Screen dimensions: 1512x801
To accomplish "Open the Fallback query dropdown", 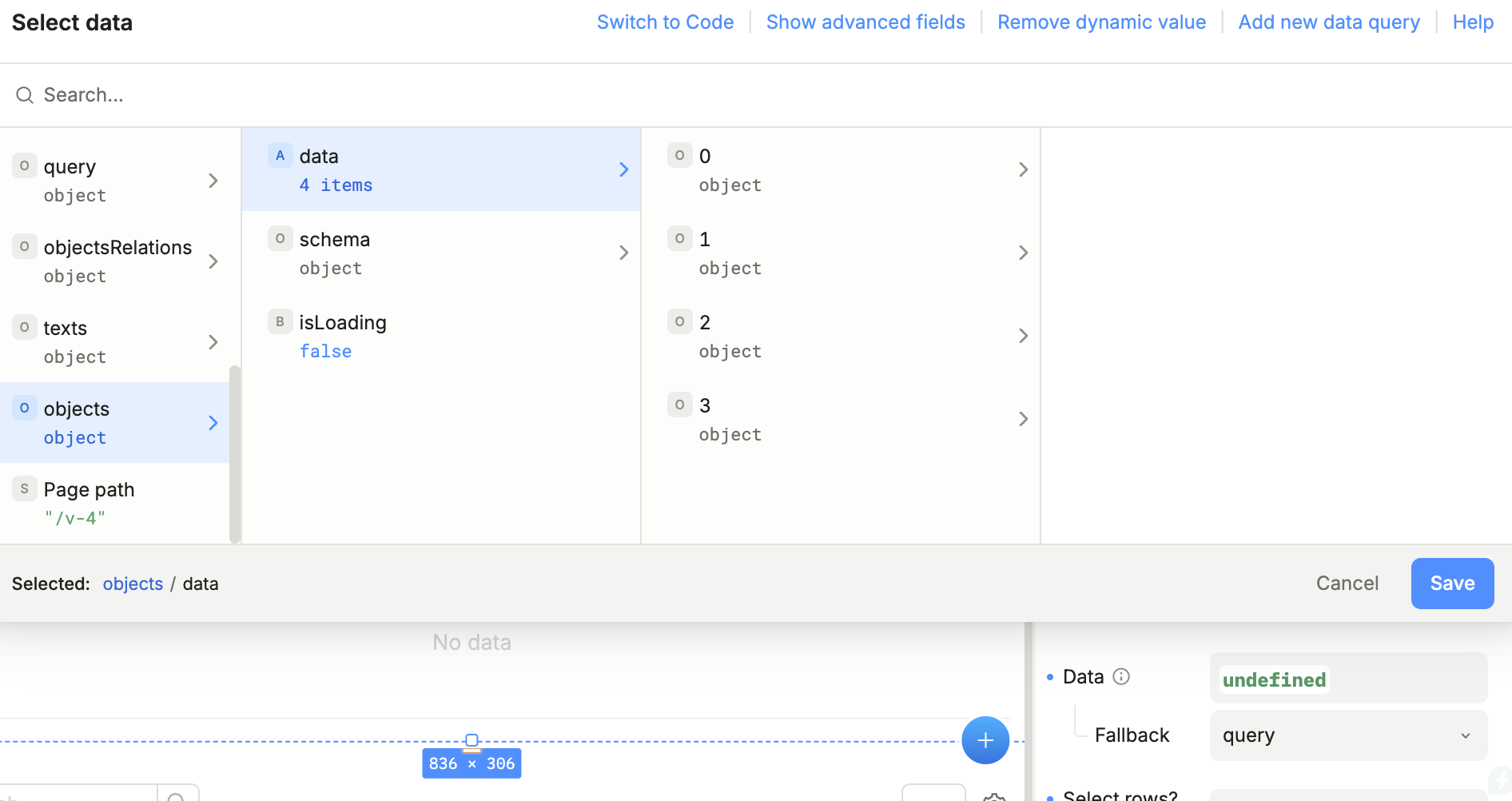I will point(1347,735).
